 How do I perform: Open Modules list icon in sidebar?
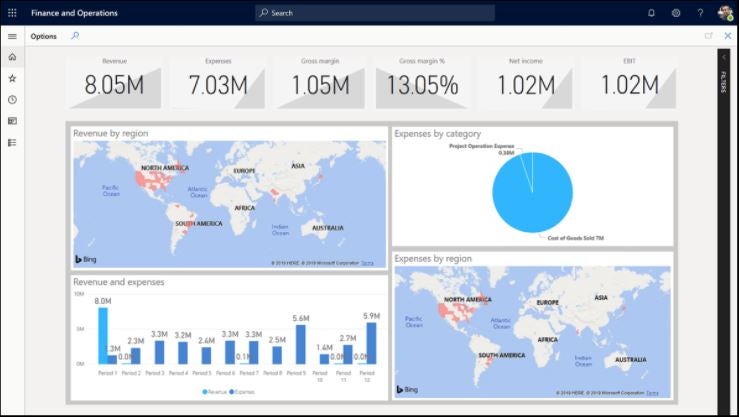click(x=12, y=142)
